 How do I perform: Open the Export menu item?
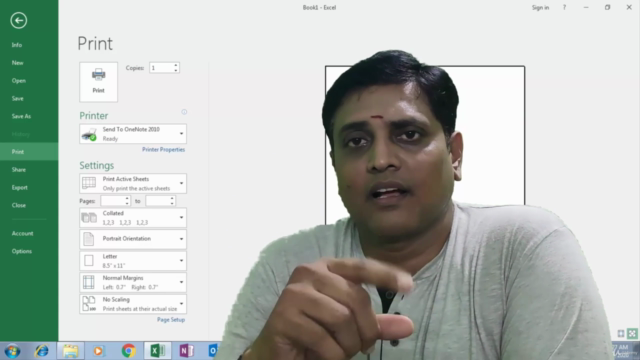[x=20, y=188]
